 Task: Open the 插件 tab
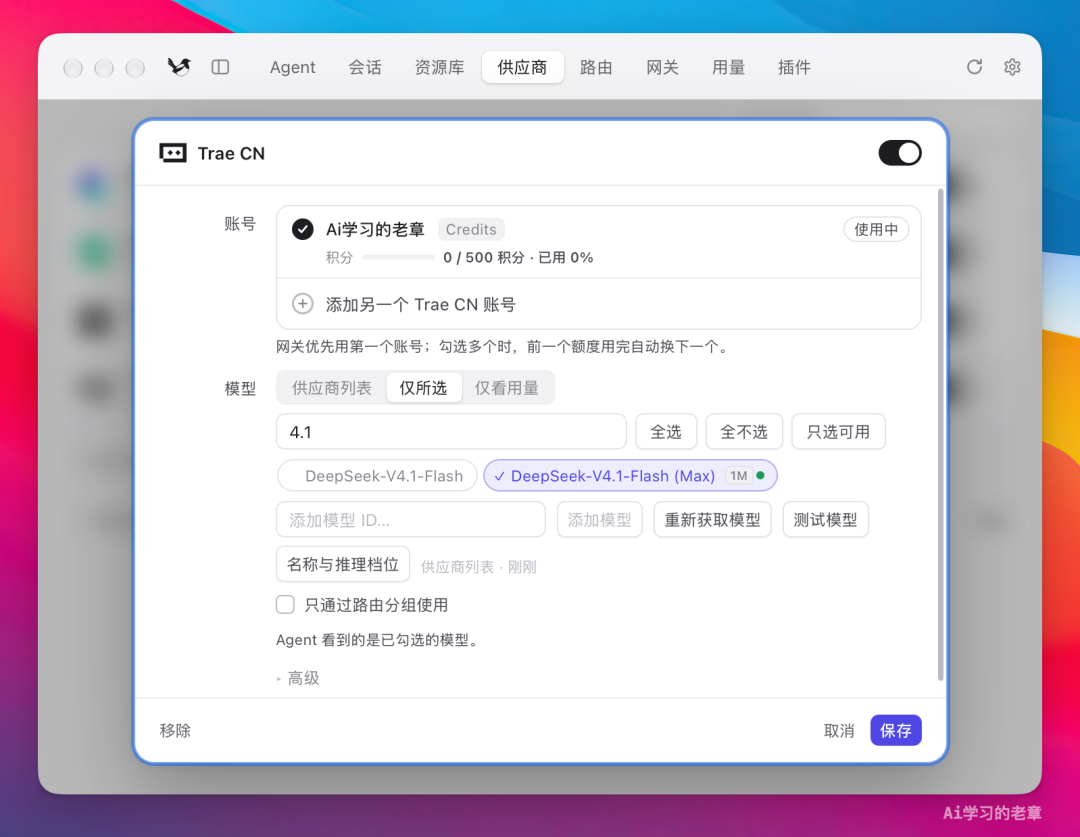tap(794, 68)
